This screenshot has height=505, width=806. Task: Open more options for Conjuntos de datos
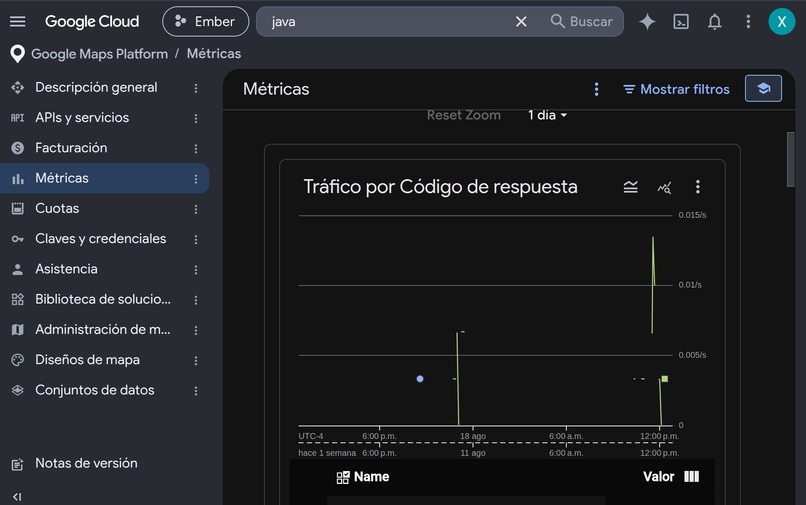coord(196,391)
